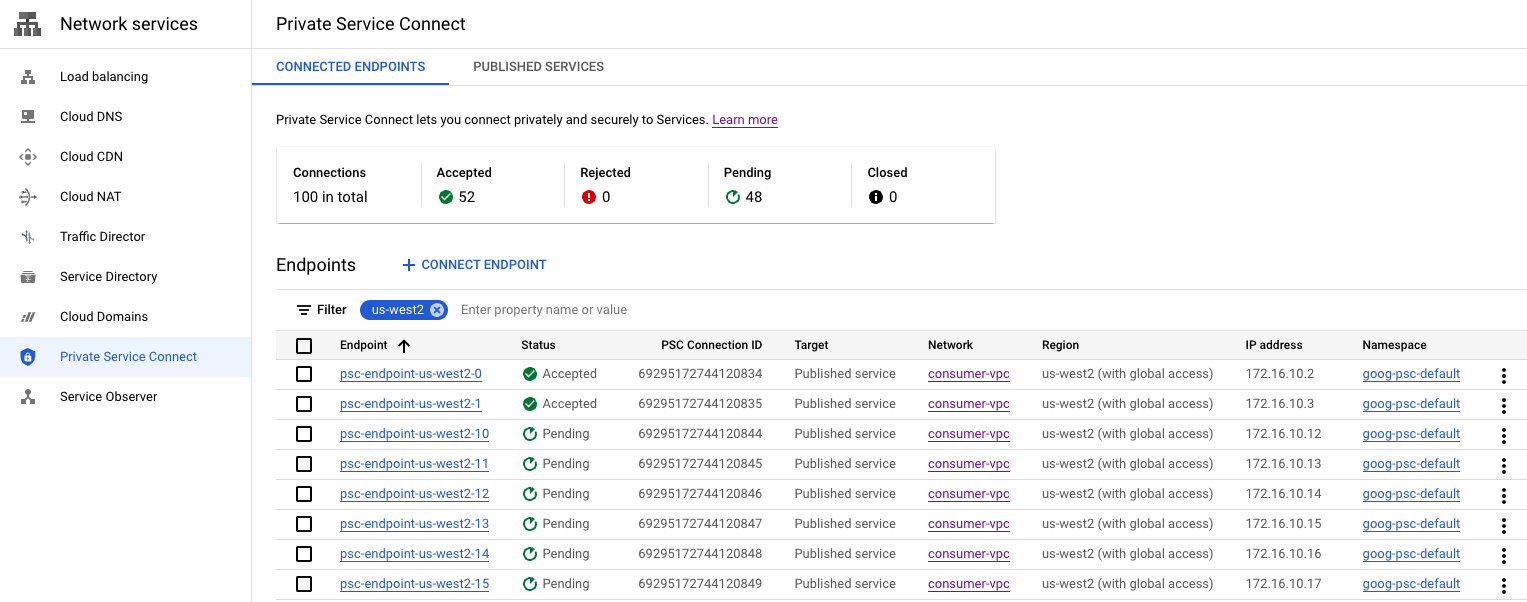The image size is (1527, 602).
Task: Sort by the Endpoint column arrow
Action: 404,346
